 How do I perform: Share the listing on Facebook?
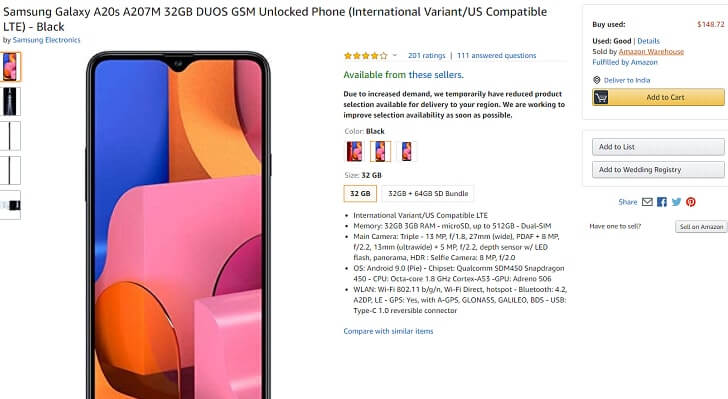coord(662,202)
